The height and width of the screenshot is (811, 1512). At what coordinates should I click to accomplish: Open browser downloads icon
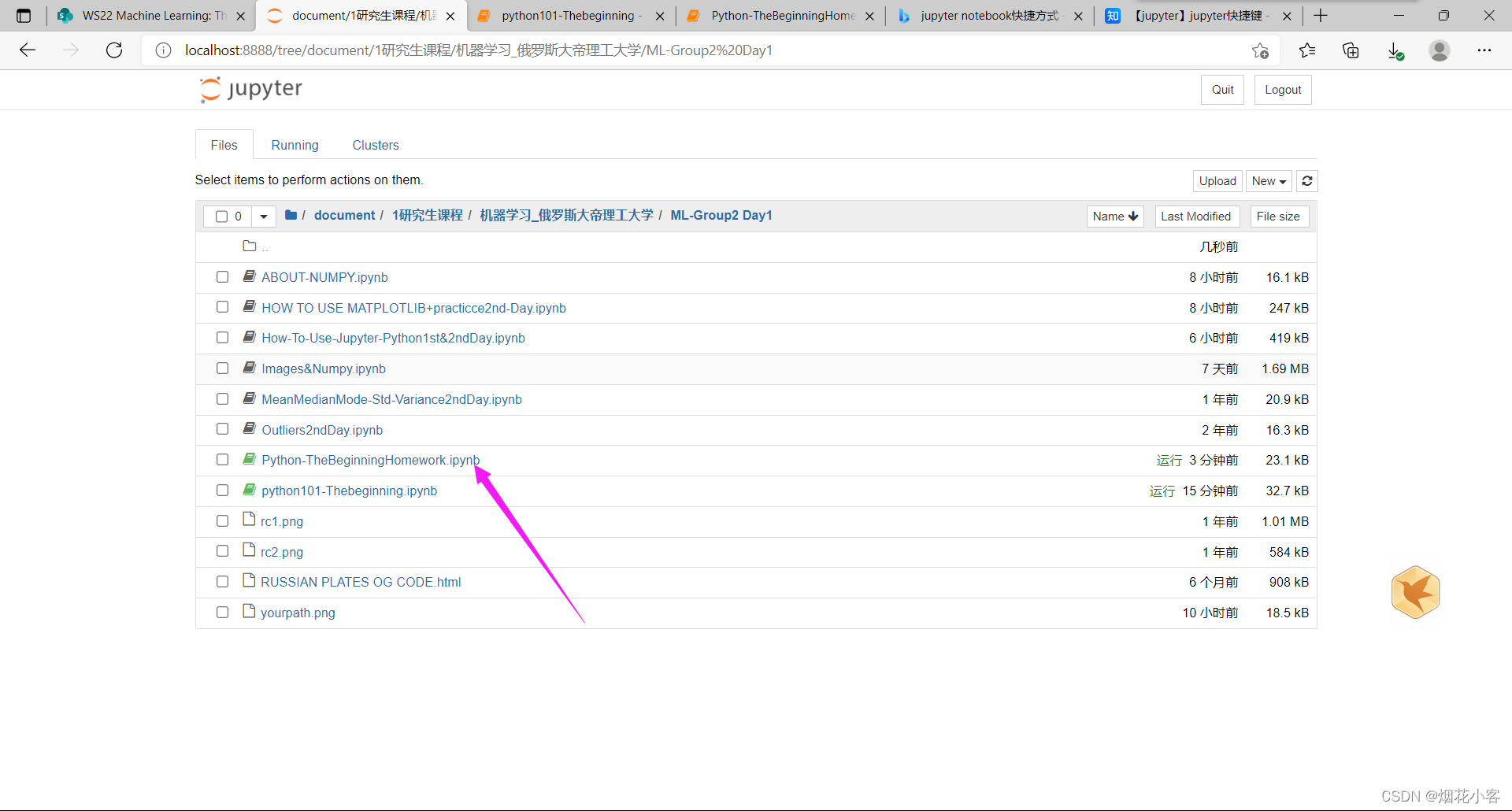point(1395,50)
